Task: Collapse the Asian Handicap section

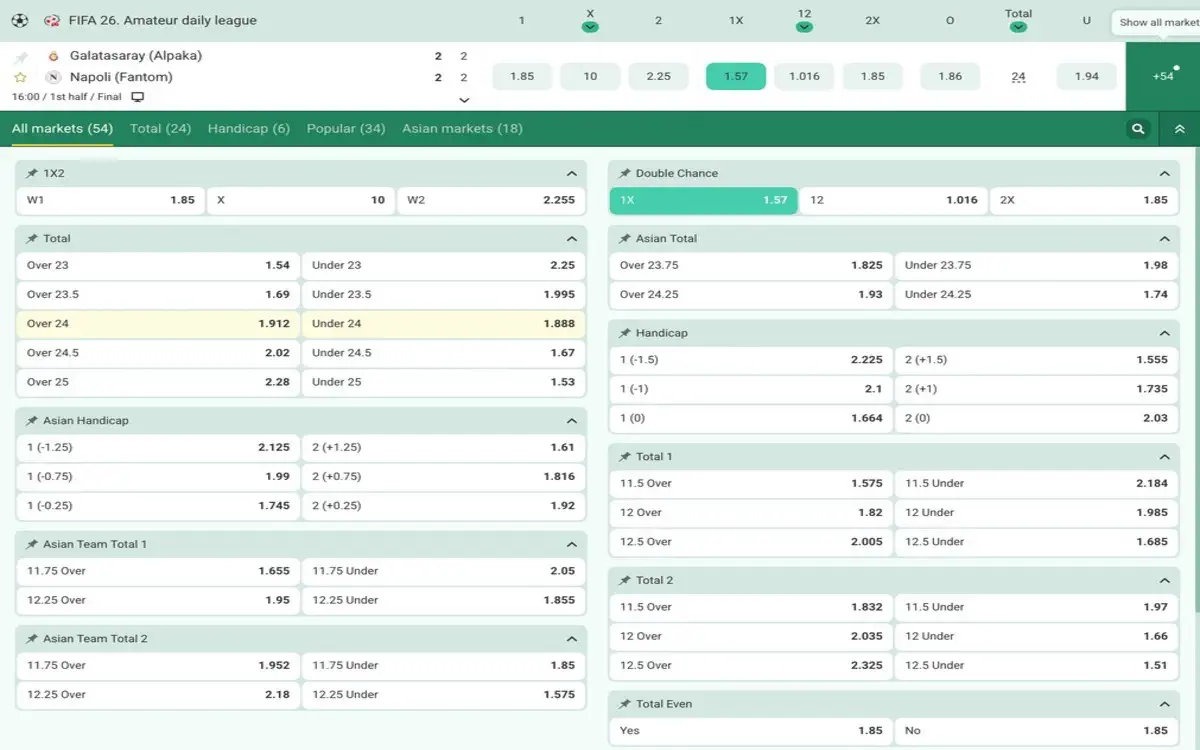Action: (x=572, y=420)
